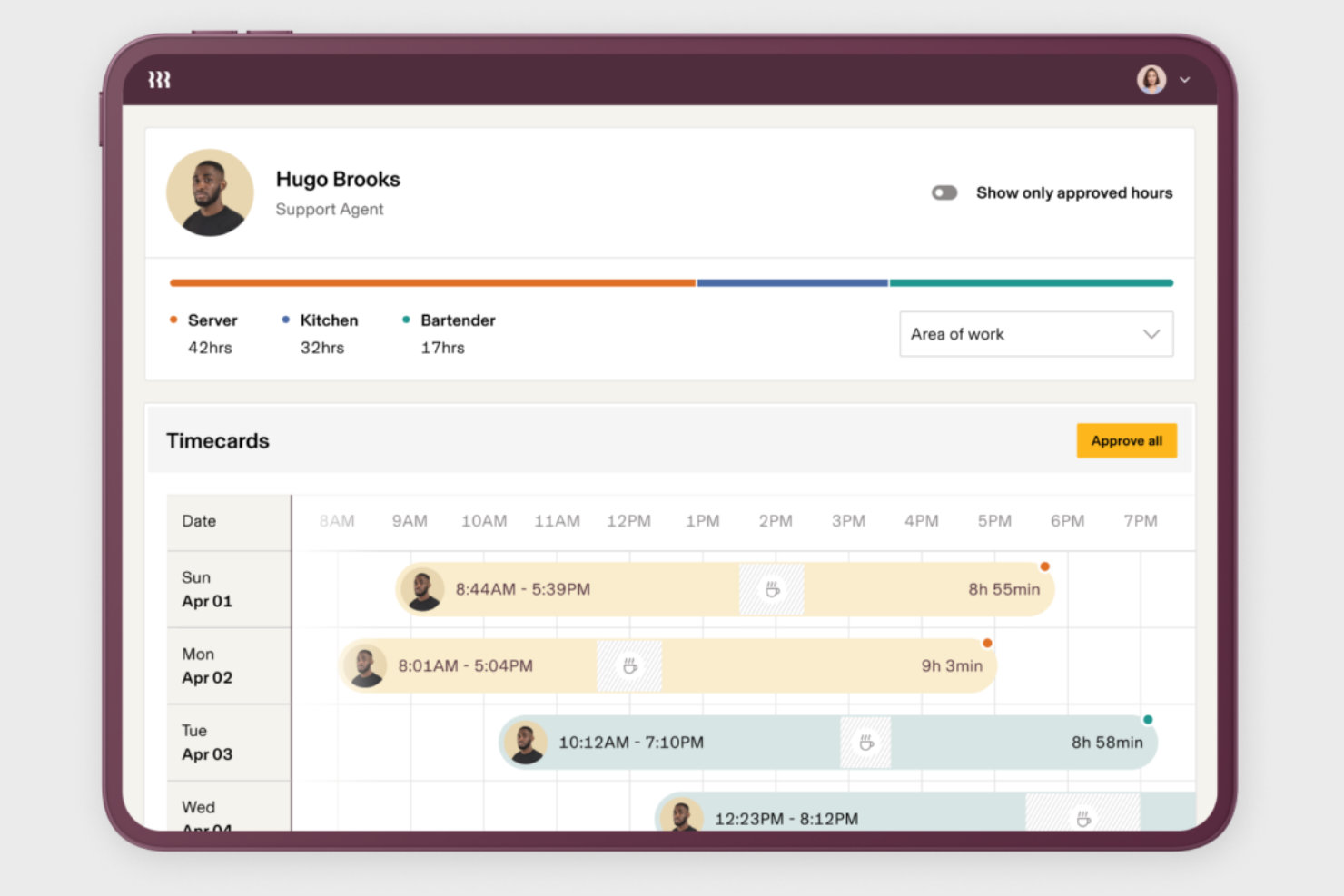
Task: Click the Hugo Brooks name
Action: point(338,179)
